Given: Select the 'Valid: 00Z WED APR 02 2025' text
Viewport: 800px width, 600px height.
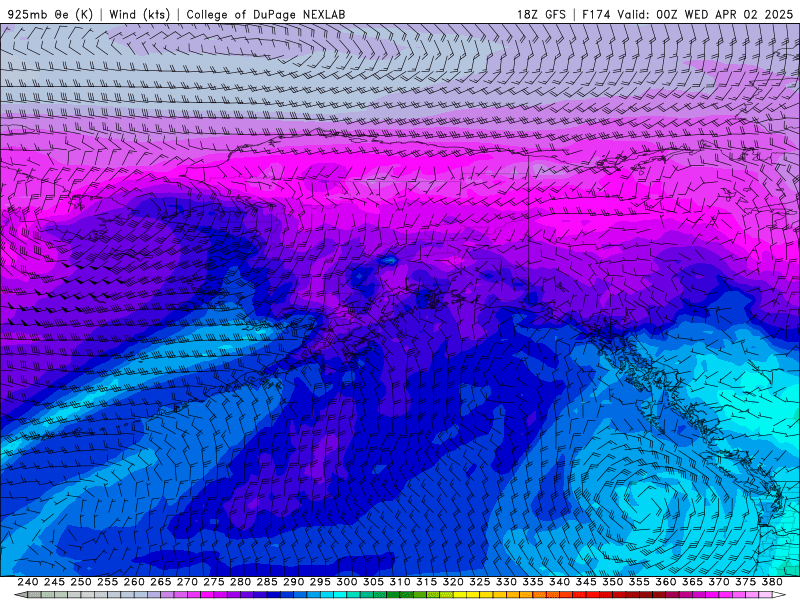Looking at the screenshot, I should click(x=705, y=14).
